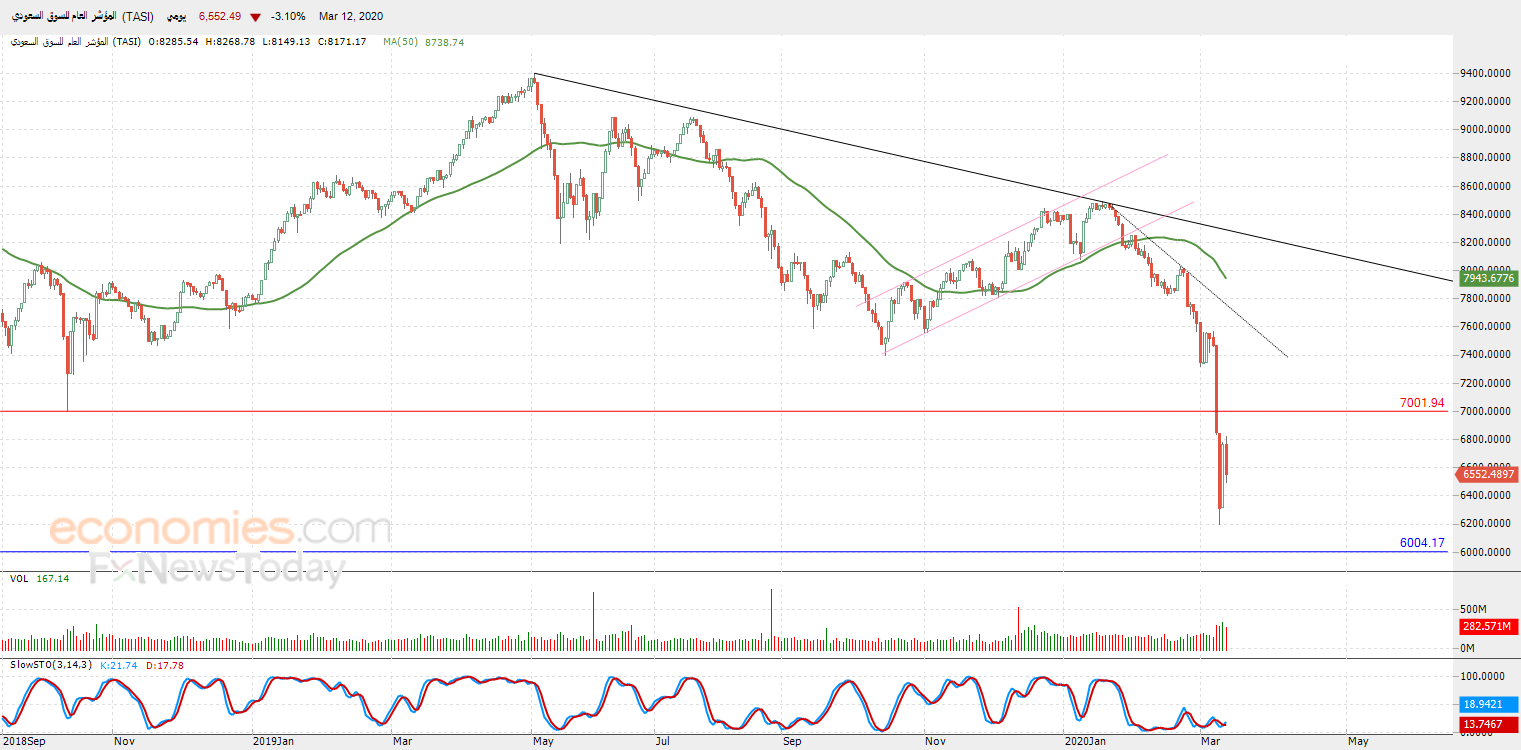Select the blue 6004.17 support line label
This screenshot has width=1521, height=750.
1422,543
